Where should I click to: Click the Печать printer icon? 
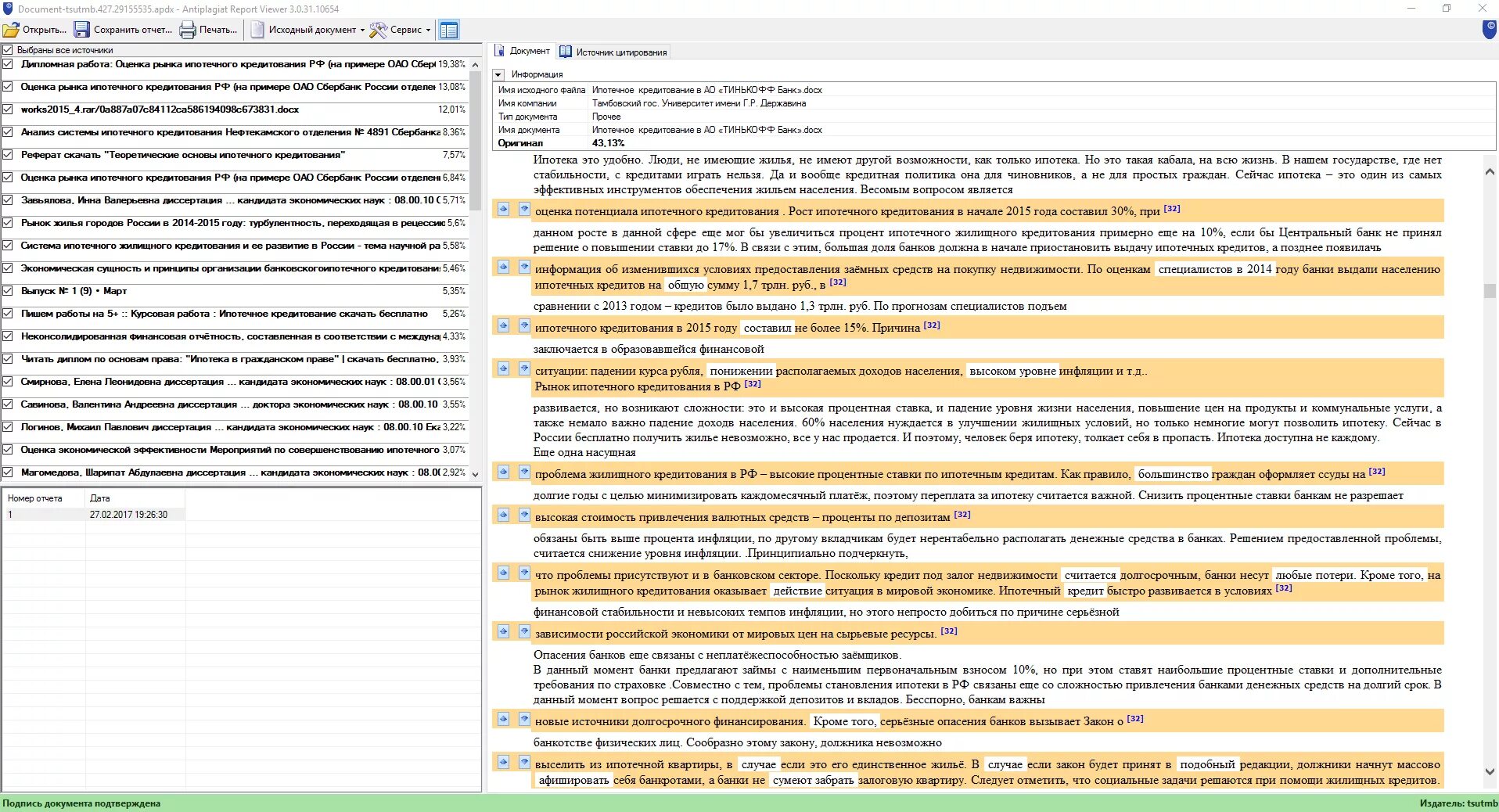188,31
